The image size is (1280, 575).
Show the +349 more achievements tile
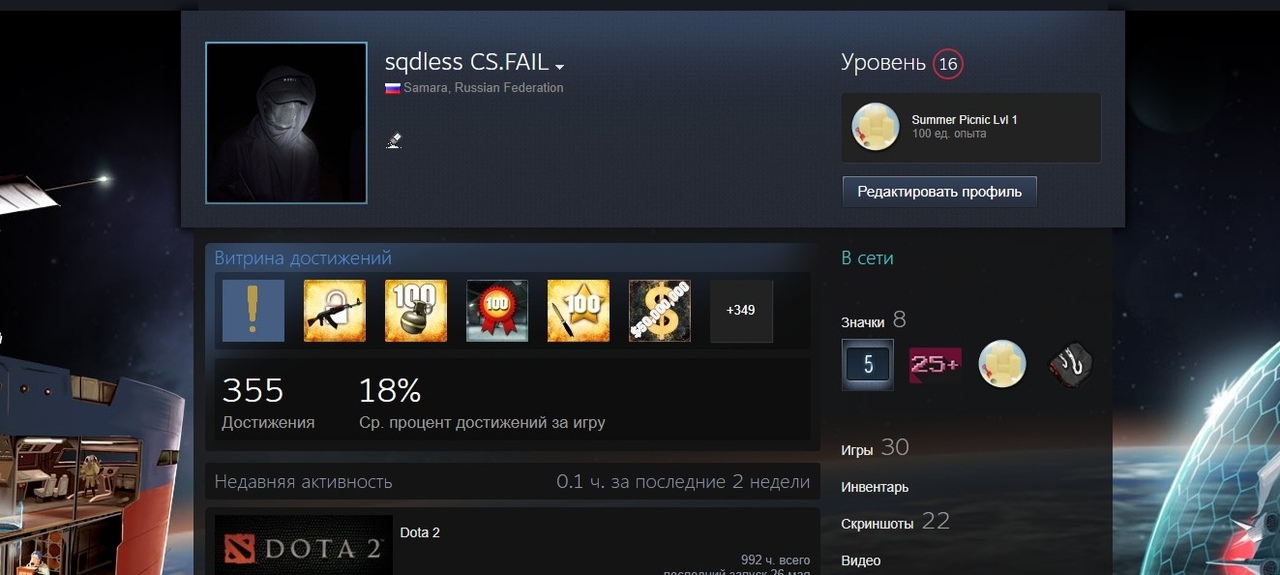tap(741, 310)
